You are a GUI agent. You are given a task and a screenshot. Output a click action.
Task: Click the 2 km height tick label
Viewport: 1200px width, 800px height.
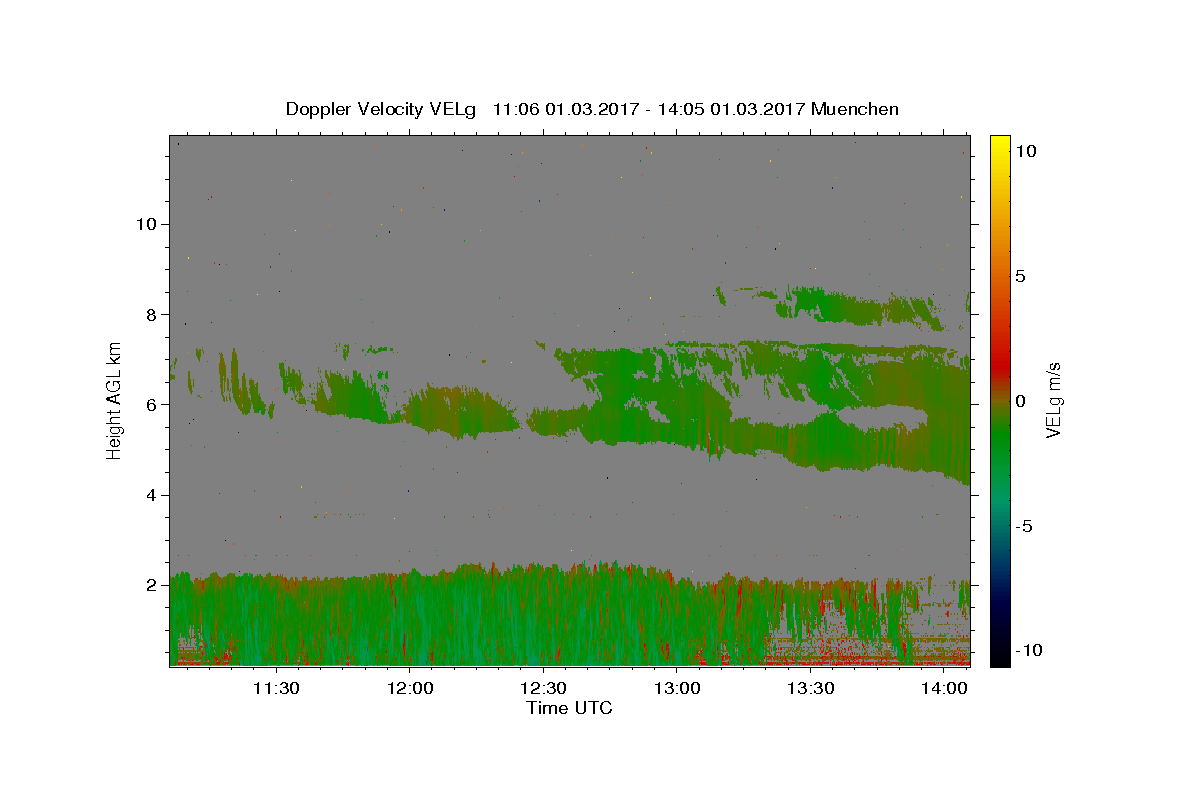pos(150,585)
